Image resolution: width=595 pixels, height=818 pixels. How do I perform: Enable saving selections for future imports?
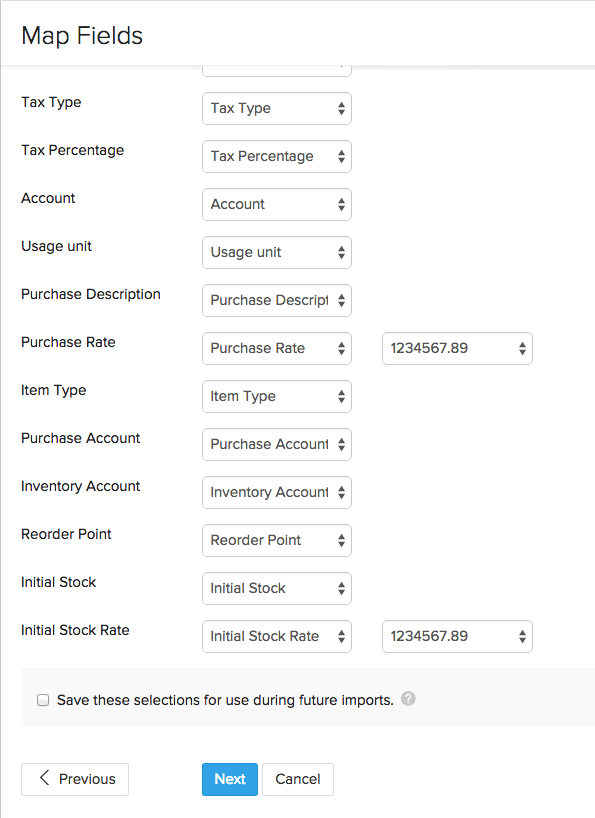[43, 700]
